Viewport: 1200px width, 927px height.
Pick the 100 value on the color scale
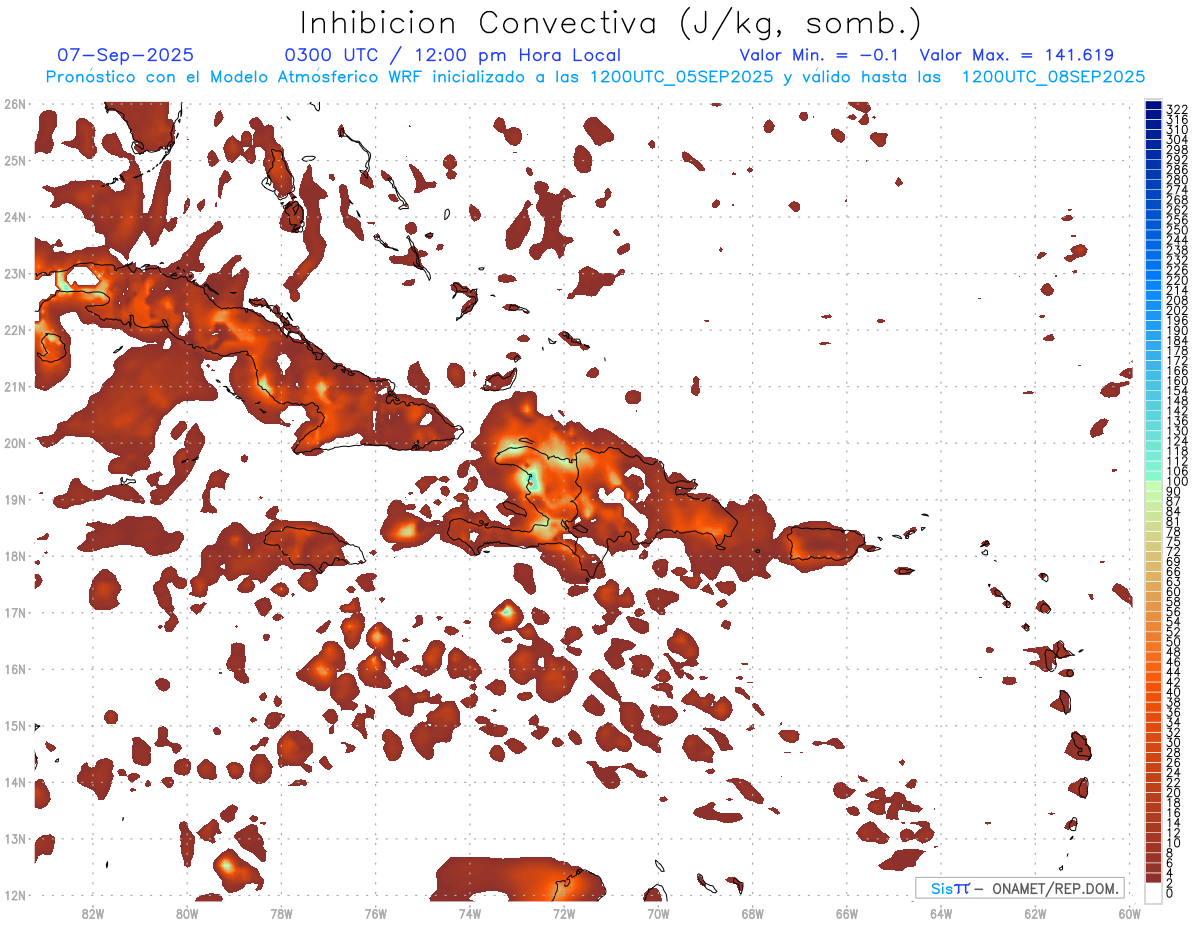[1153, 481]
